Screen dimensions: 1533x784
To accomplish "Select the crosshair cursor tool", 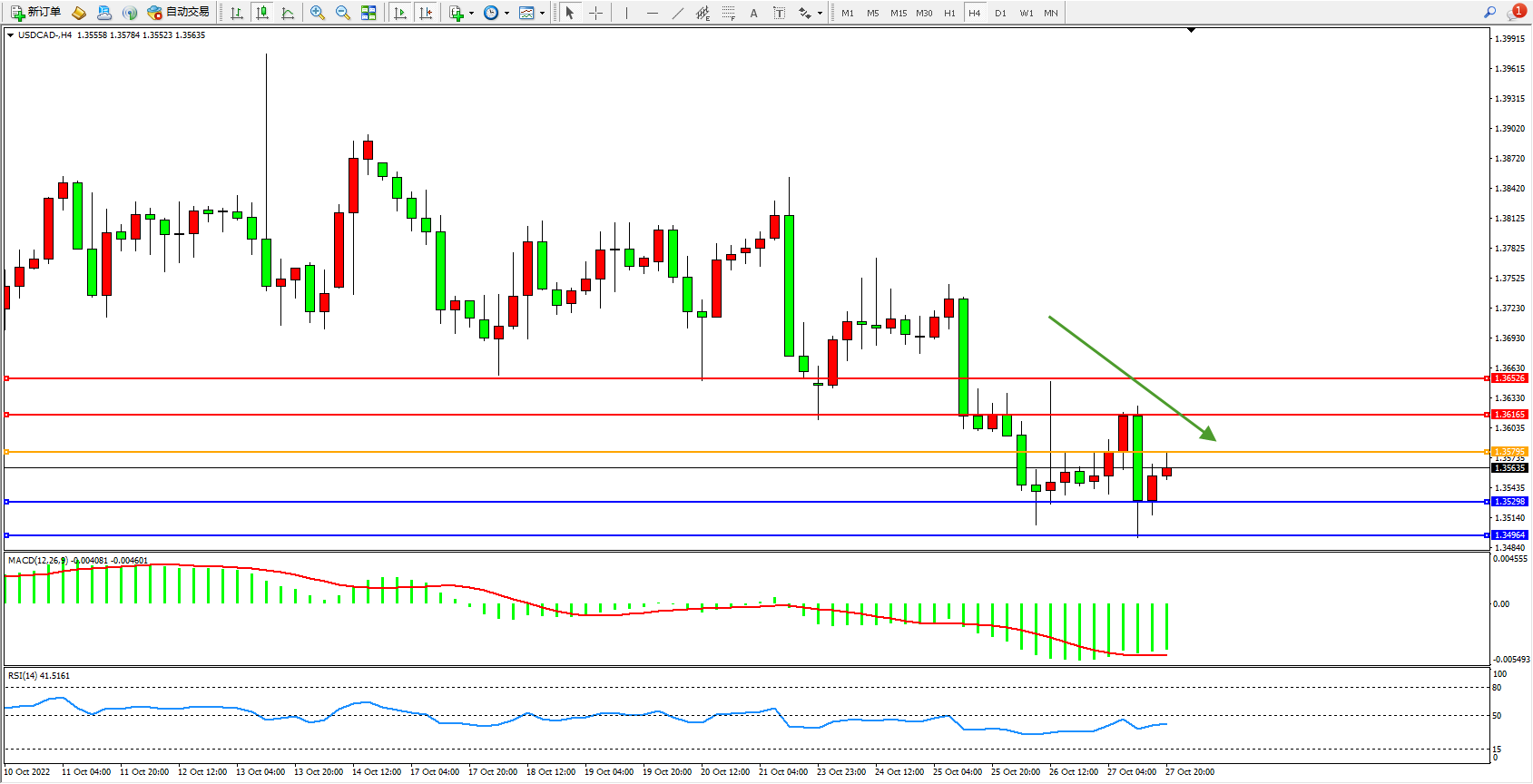I will click(x=595, y=13).
